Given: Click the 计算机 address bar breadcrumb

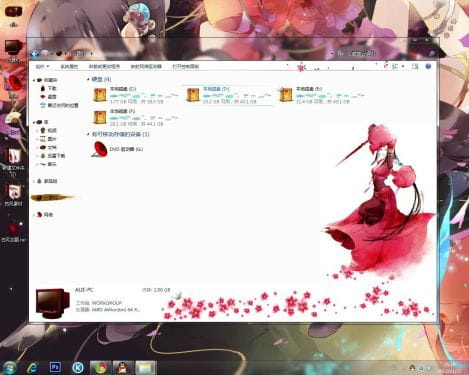Looking at the screenshot, I should pos(79,53).
